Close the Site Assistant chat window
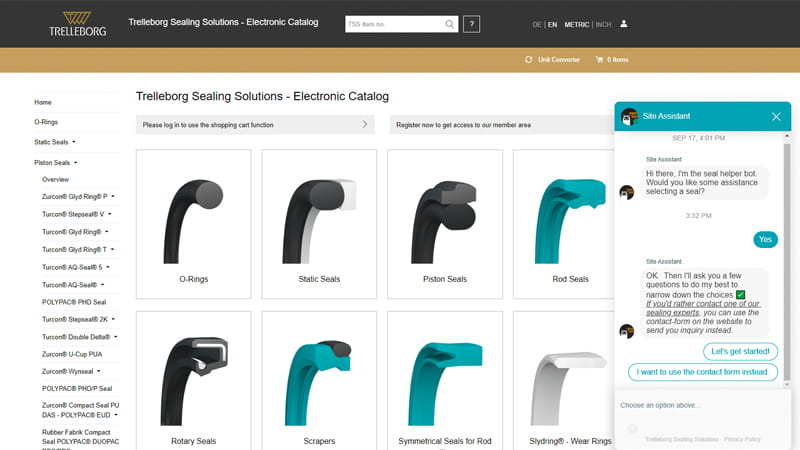The width and height of the screenshot is (800, 450). (776, 117)
